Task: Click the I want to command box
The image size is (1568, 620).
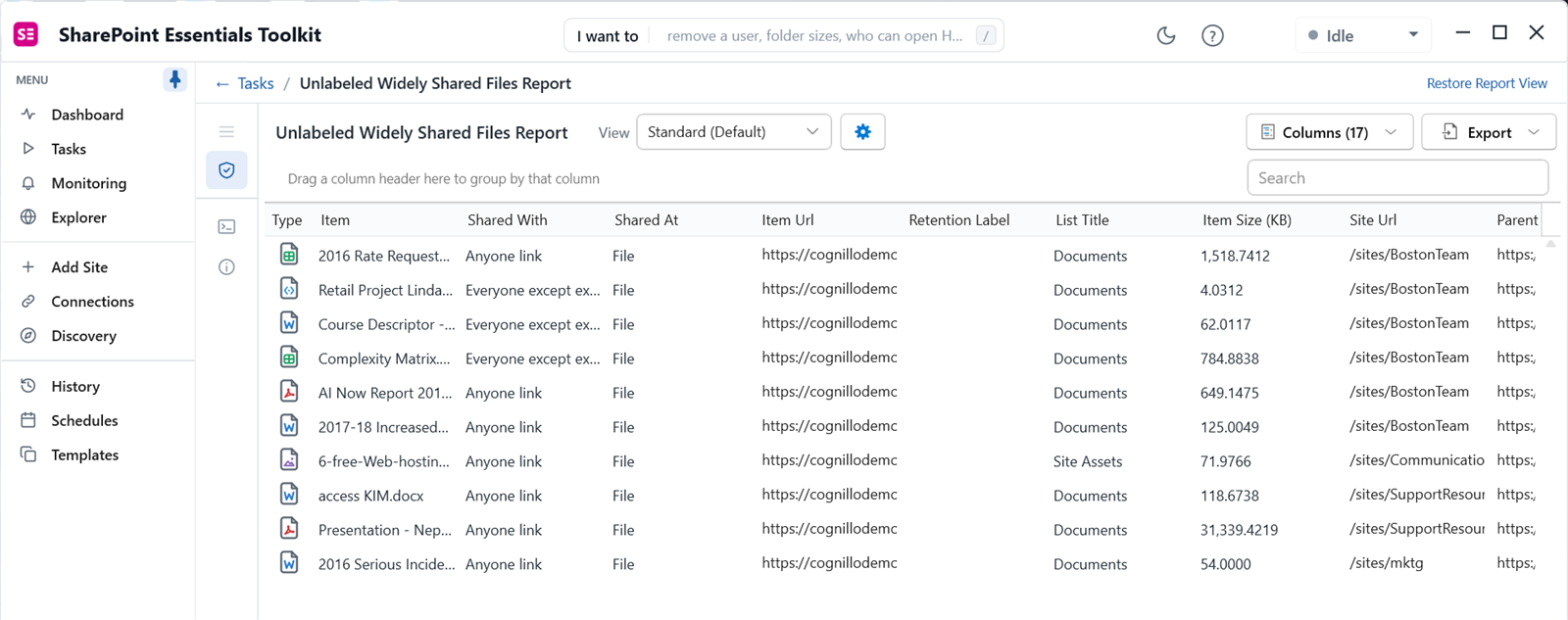Action: 784,35
